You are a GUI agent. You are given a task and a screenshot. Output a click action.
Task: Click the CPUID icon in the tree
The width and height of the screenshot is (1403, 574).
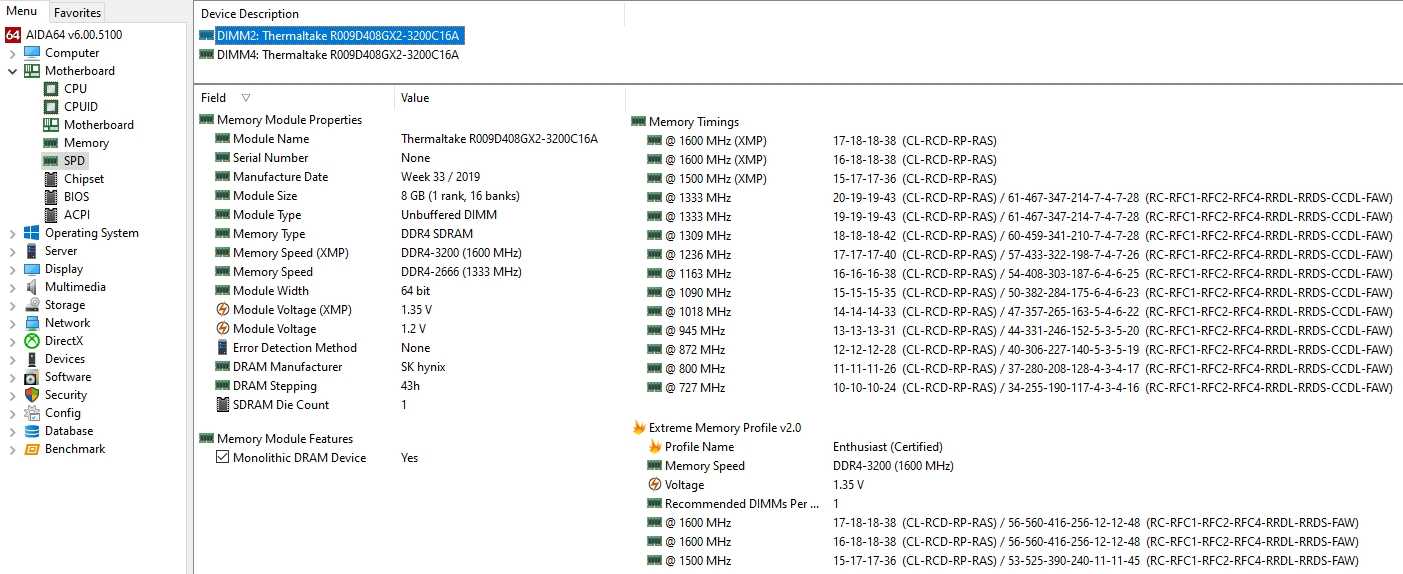[51, 107]
